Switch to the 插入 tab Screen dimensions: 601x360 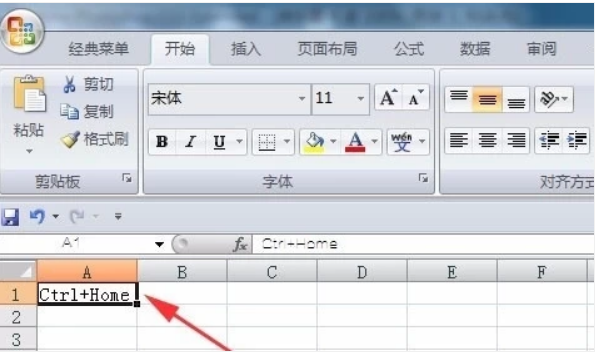(246, 49)
